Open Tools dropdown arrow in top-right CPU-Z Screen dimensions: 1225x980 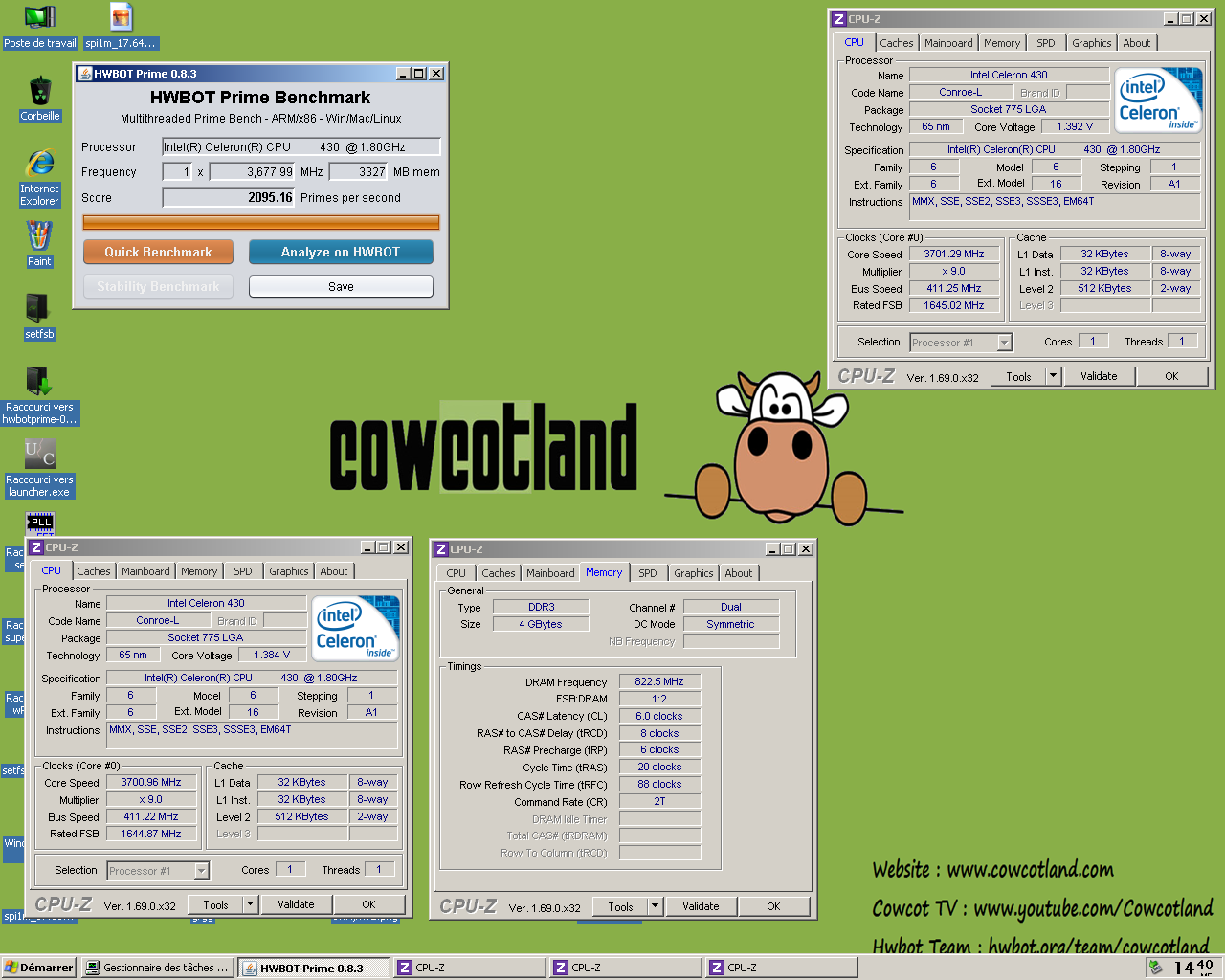tap(1053, 376)
